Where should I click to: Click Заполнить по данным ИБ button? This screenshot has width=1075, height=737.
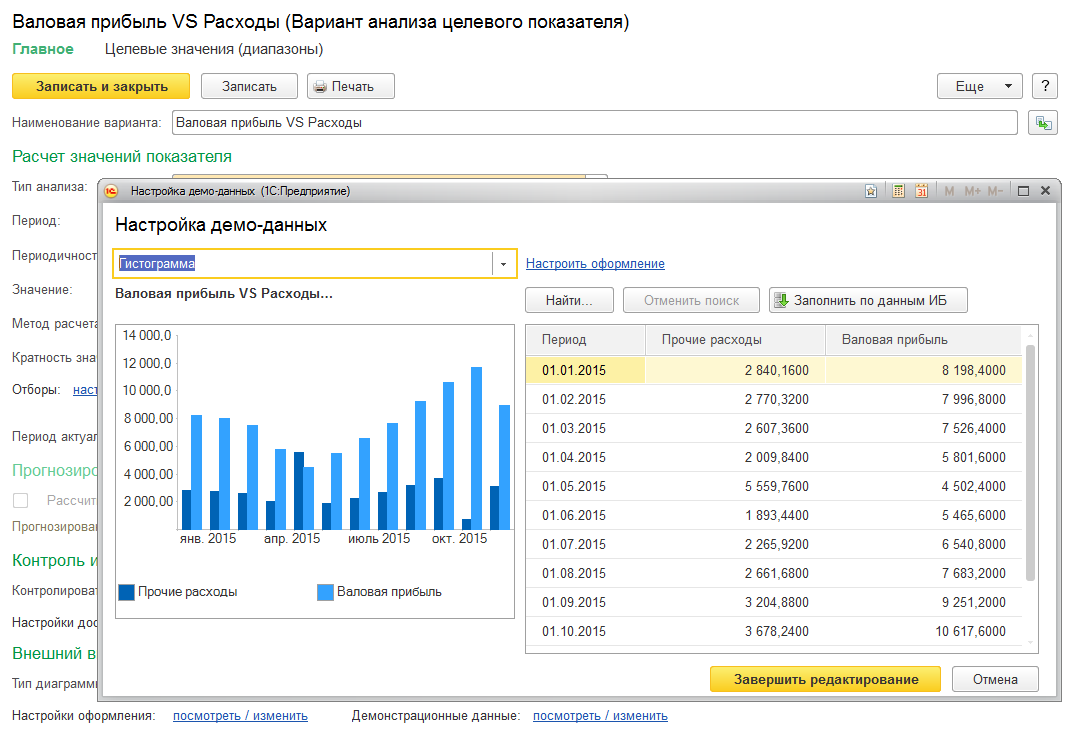868,300
